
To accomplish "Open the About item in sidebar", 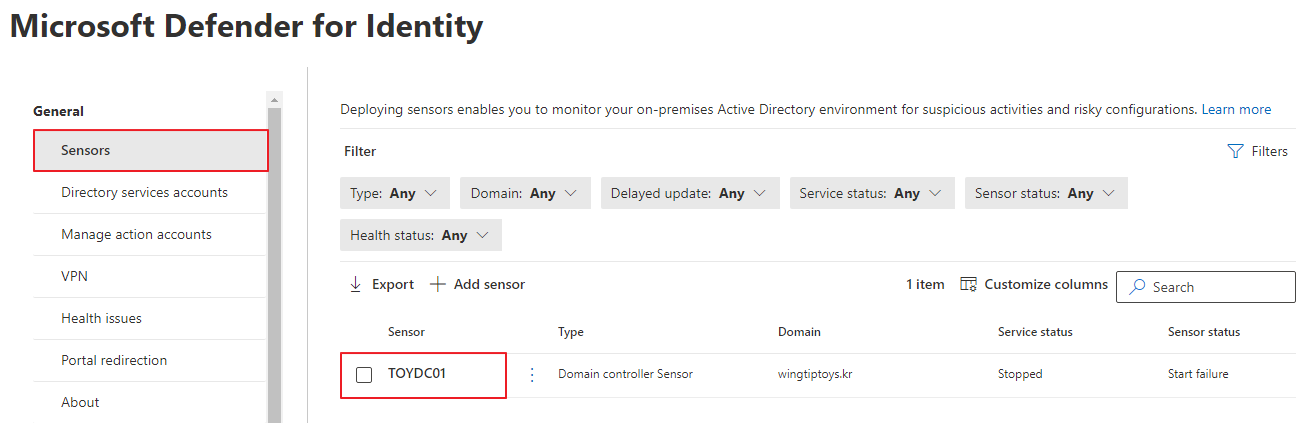I will click(151, 402).
